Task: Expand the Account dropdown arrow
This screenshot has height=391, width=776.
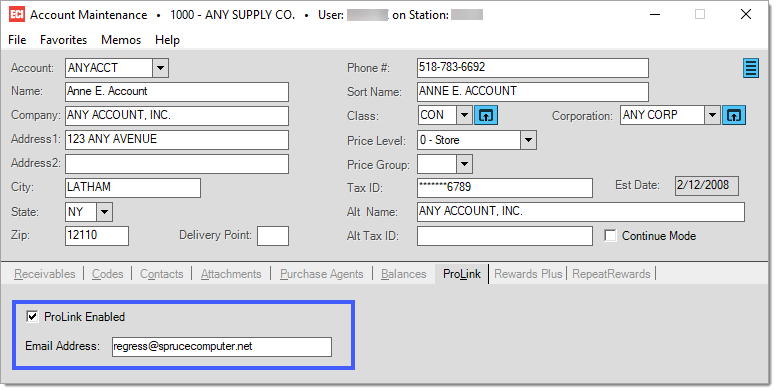Action: pos(160,68)
